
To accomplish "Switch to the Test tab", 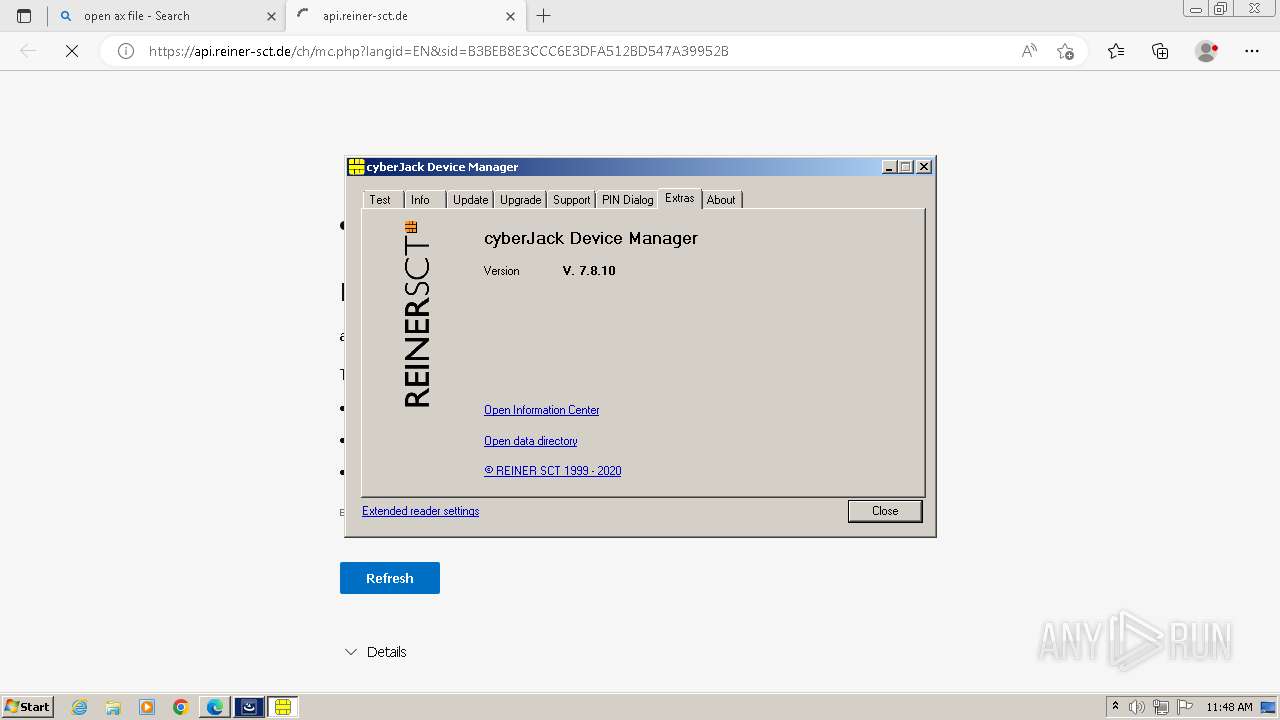I will (x=381, y=199).
